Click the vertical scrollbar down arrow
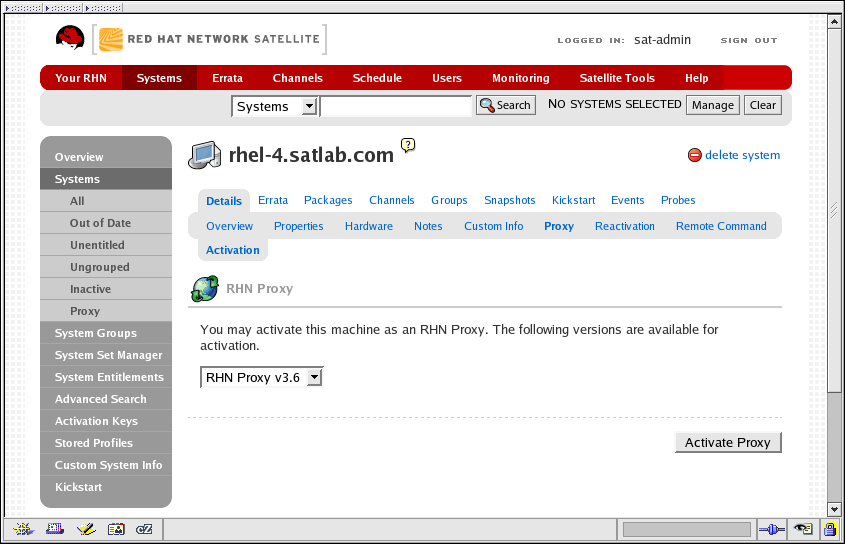 click(834, 509)
